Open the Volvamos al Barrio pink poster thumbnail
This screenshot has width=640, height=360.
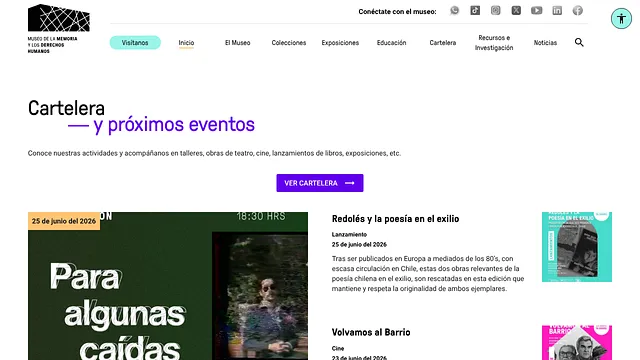pyautogui.click(x=577, y=343)
